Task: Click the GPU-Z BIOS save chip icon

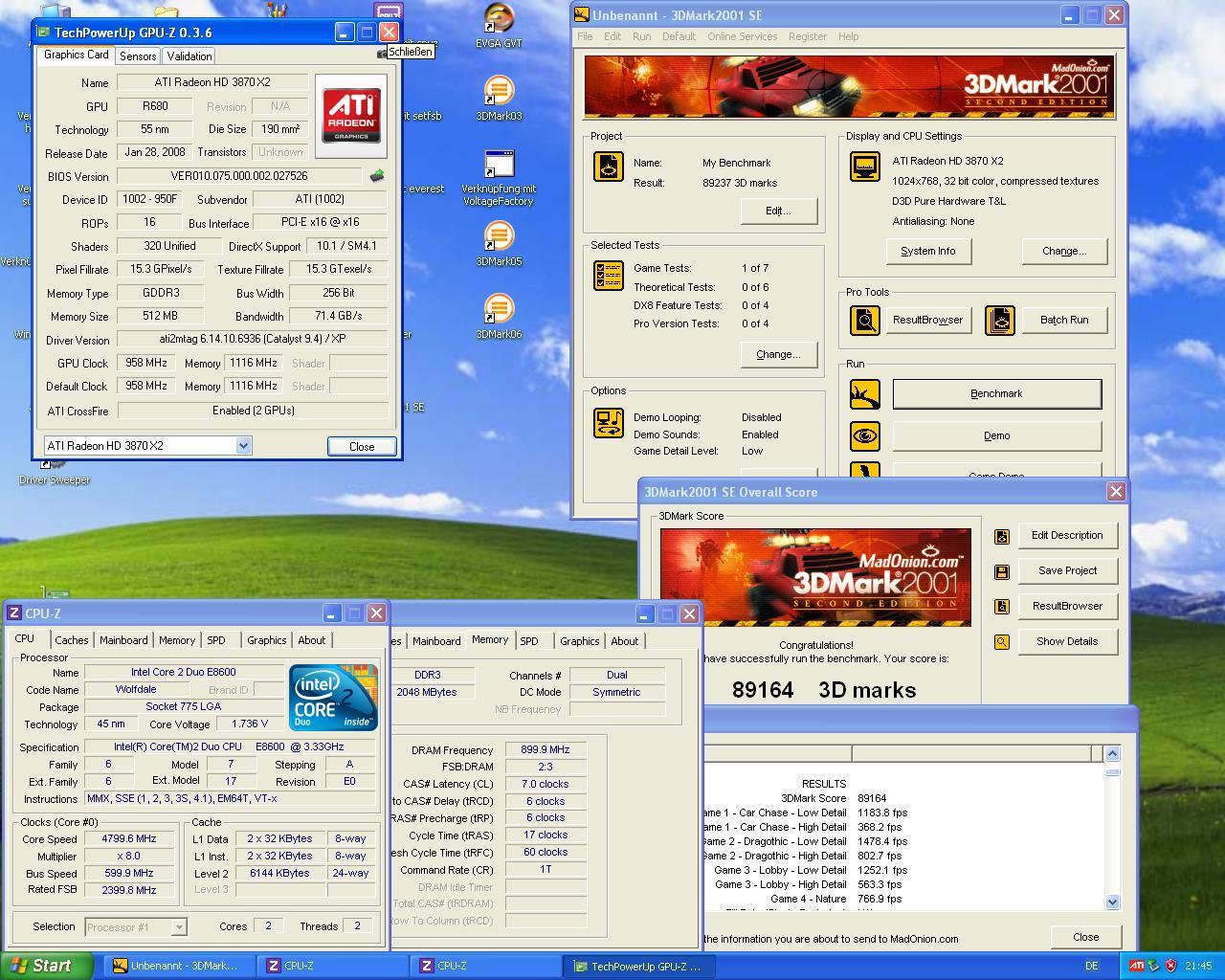Action: [x=377, y=176]
